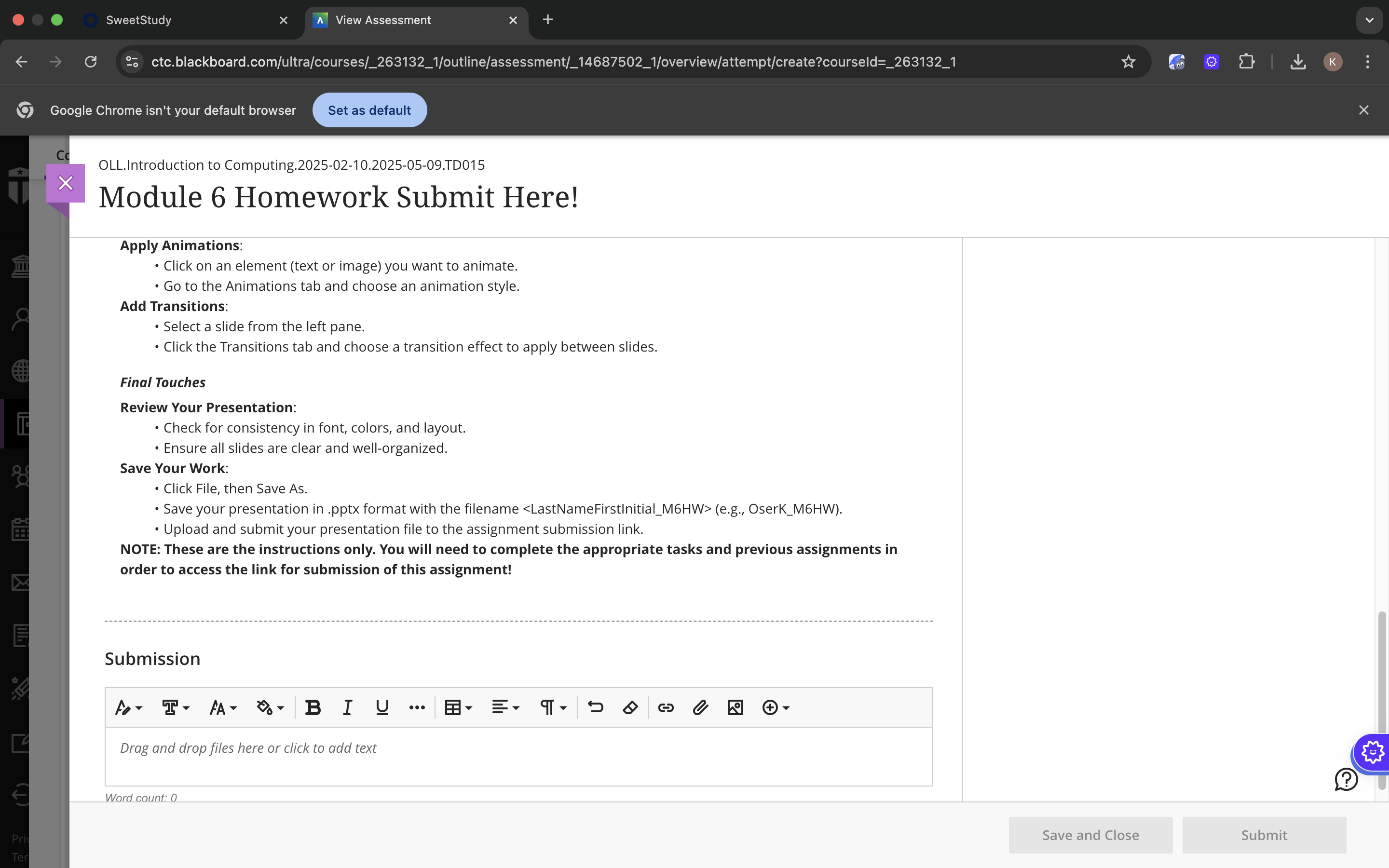Screen dimensions: 1389x868
Task: Open the messages envelope in Blackboard sidebar
Action: coord(21,583)
